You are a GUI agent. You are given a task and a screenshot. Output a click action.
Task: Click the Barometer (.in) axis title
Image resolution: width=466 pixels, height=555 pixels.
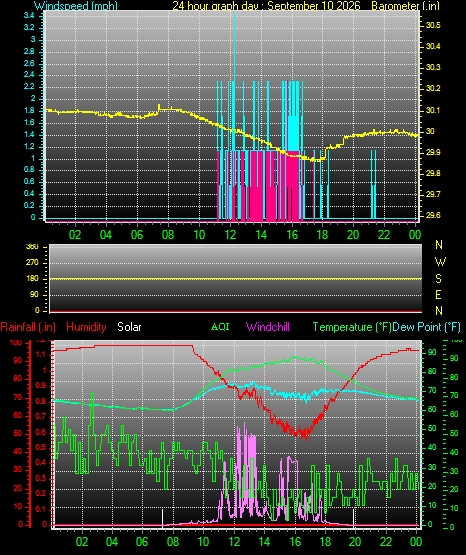405,5
